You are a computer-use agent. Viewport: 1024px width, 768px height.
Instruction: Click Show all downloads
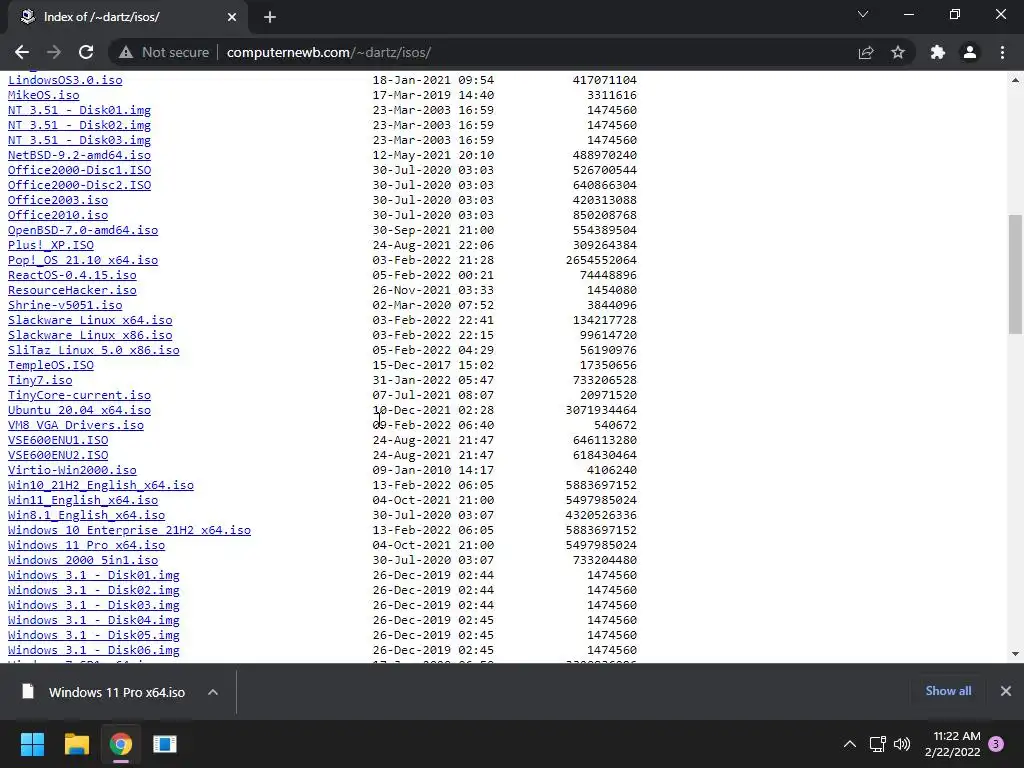(x=948, y=691)
